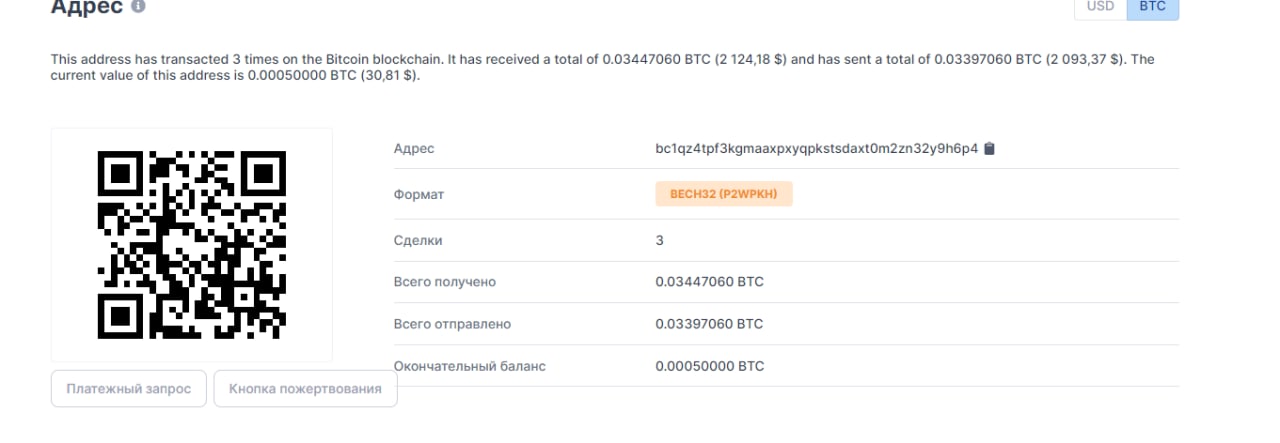Click the Всего отправлено amount 0.03397060 BTC
1280x443 pixels.
coord(710,324)
